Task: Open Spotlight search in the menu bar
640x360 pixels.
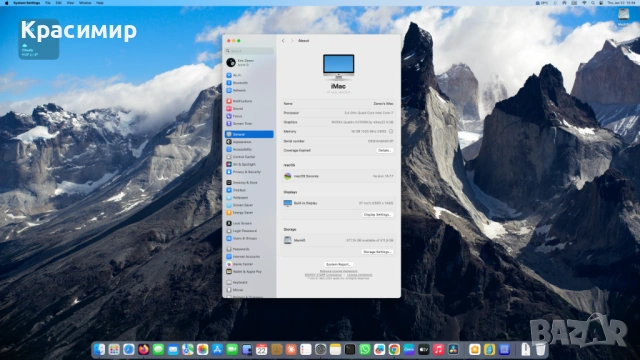Action: 593,3
